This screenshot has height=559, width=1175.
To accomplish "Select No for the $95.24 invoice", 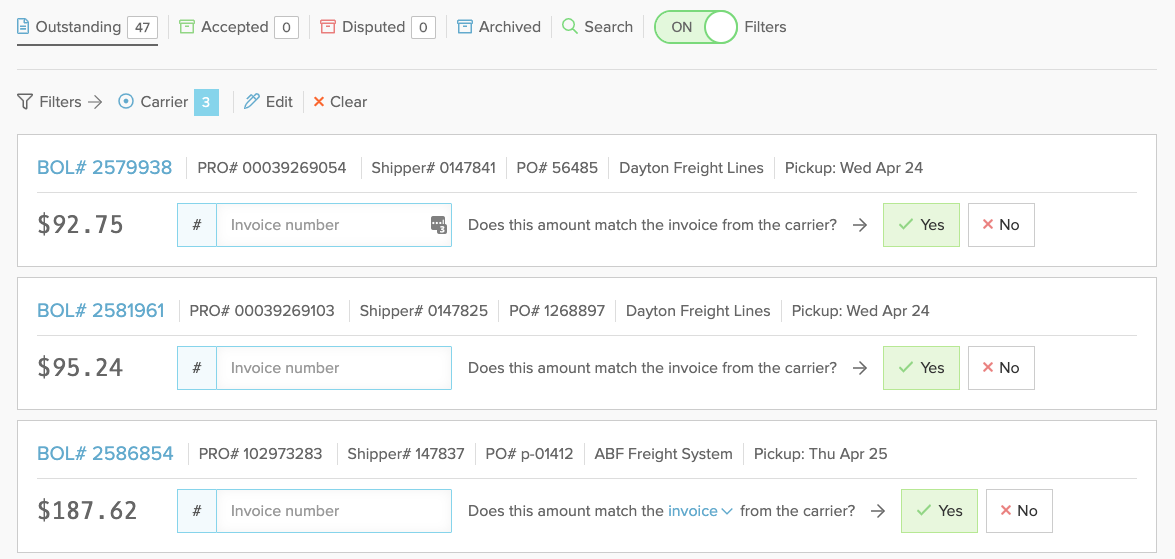I will tap(1001, 368).
